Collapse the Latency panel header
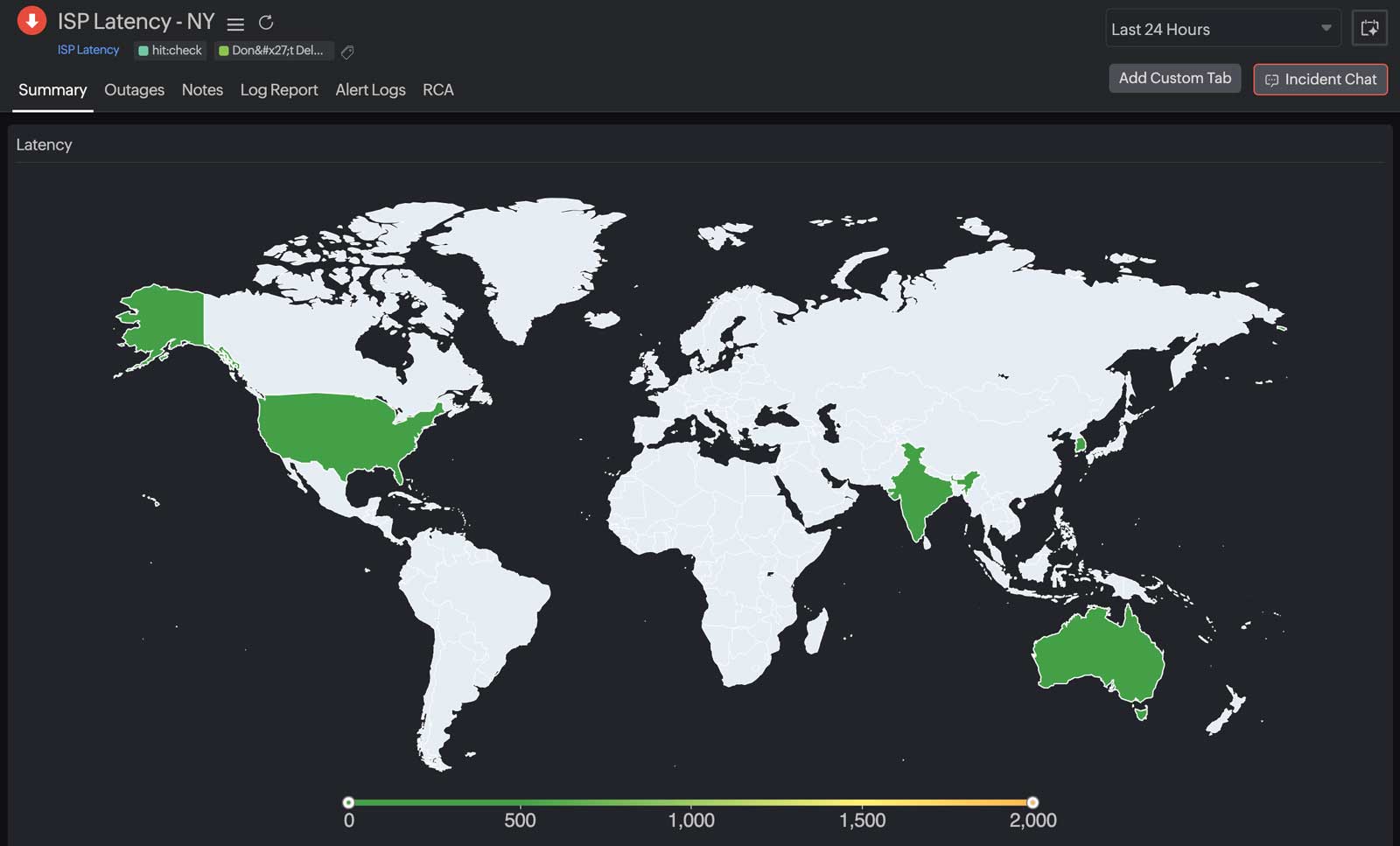This screenshot has height=846, width=1400. point(44,144)
